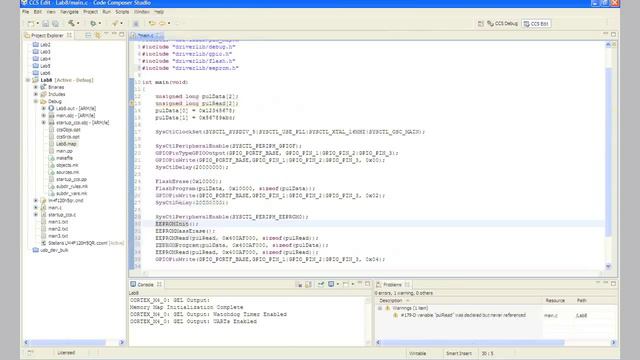The image size is (640, 360).
Task: Open the File menu
Action: (25, 12)
